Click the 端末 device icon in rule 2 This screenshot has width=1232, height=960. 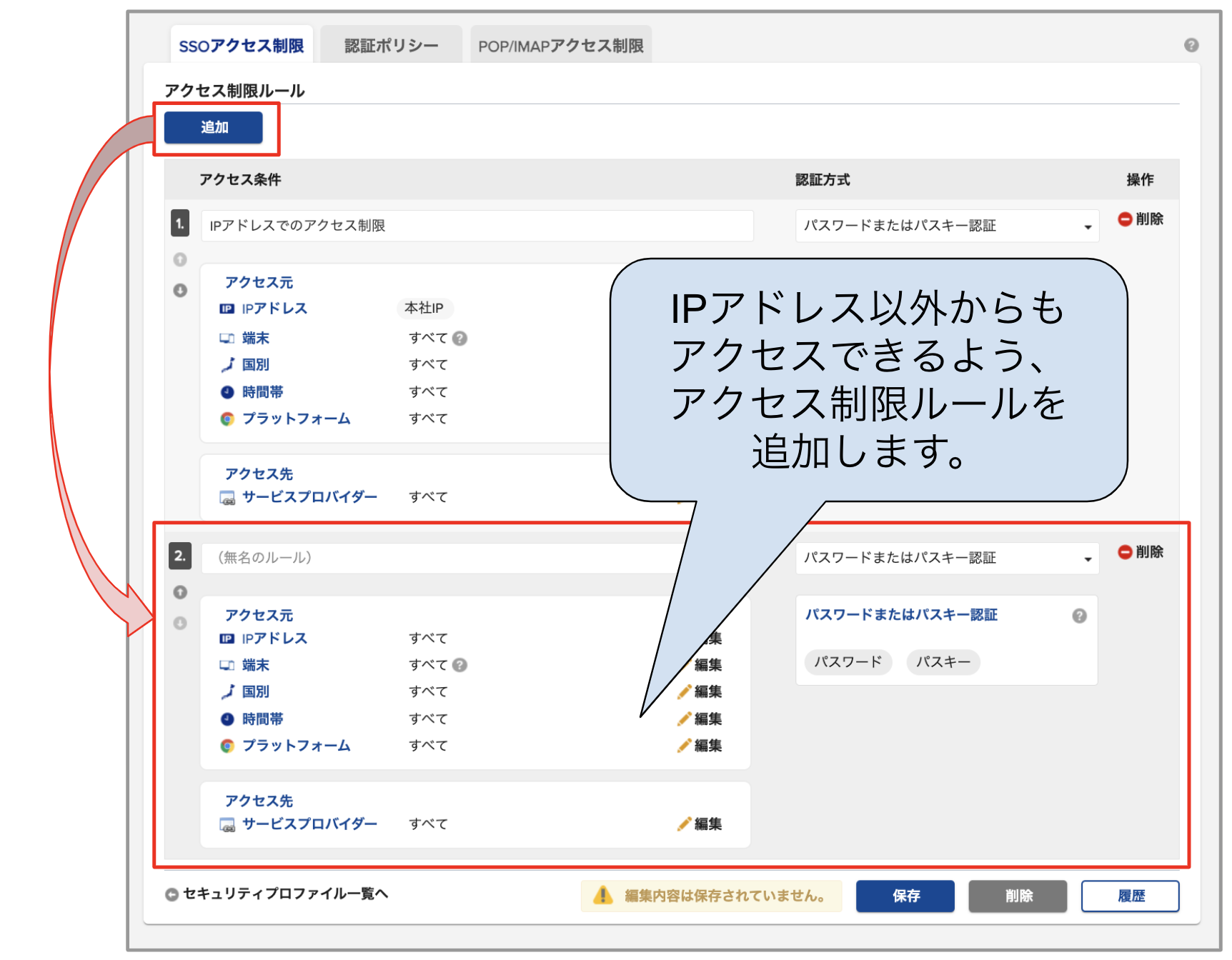click(227, 665)
